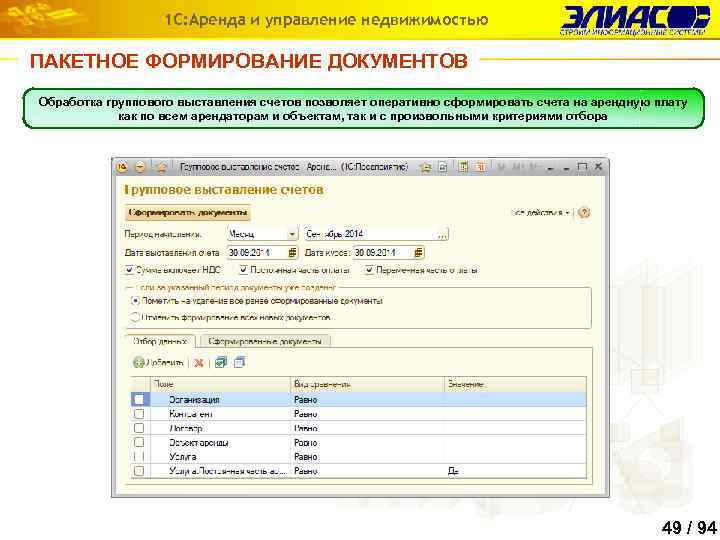Click the Значение column header
Screen dimensions: 720x540
pyautogui.click(x=516, y=384)
